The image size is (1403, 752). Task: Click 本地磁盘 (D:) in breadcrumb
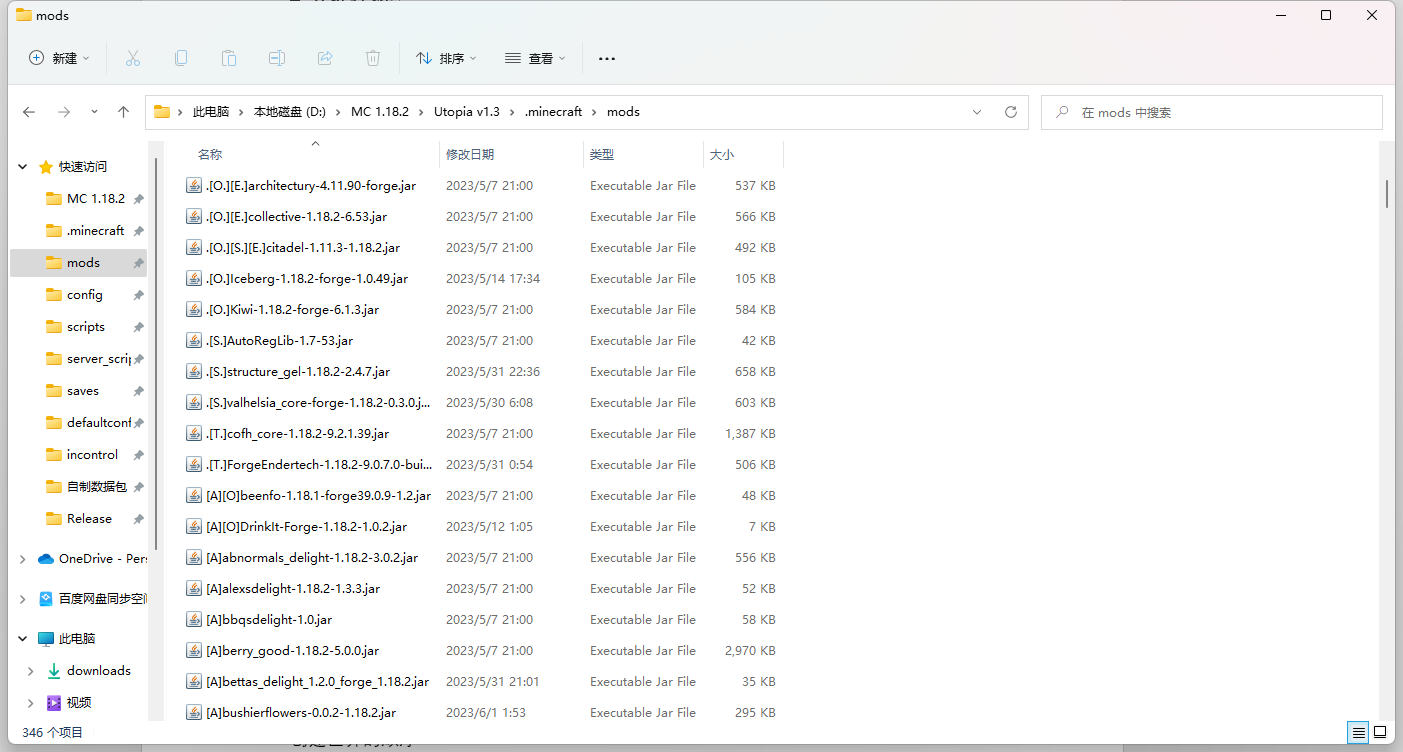[x=290, y=112]
